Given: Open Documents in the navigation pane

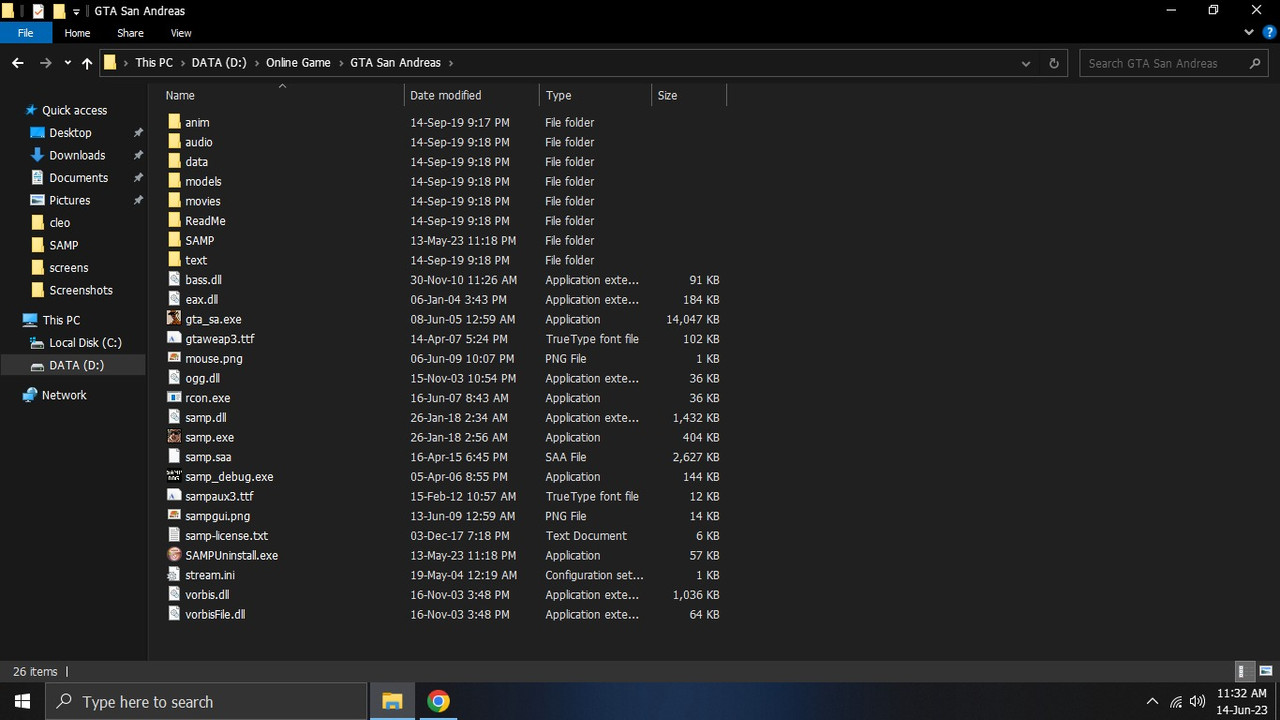Looking at the screenshot, I should pos(78,178).
